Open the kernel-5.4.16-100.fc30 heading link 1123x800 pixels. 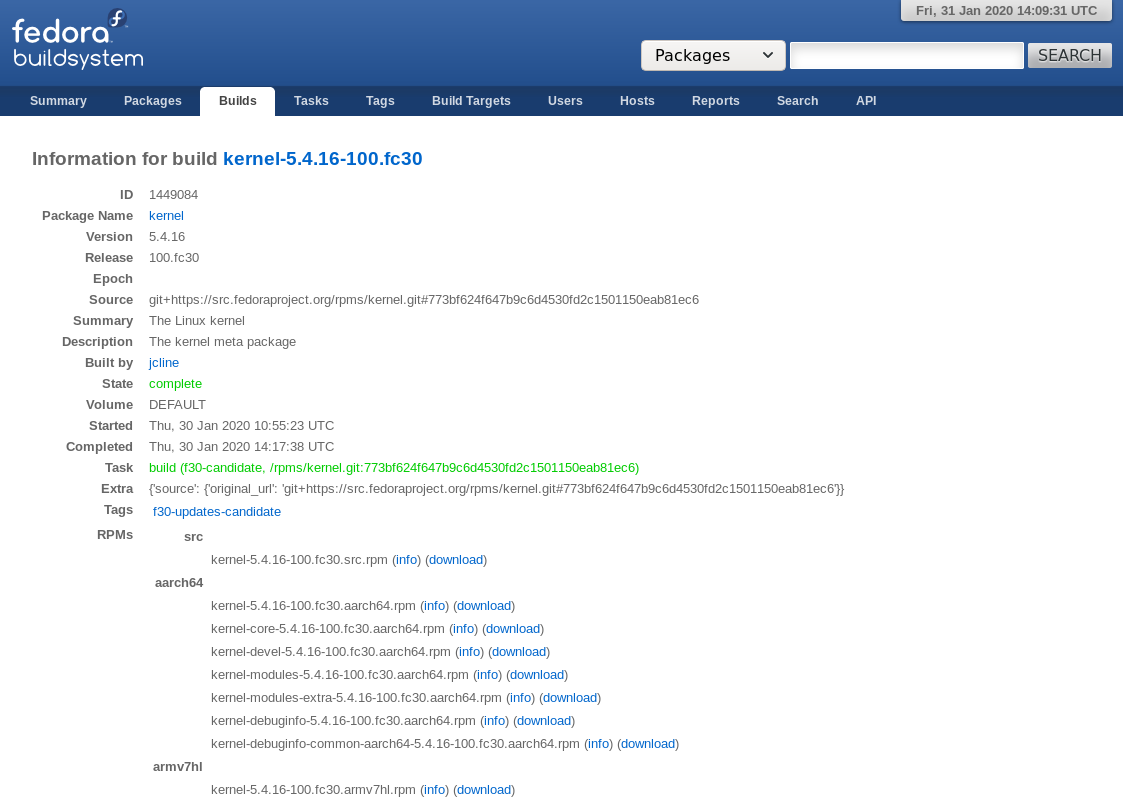pos(322,159)
